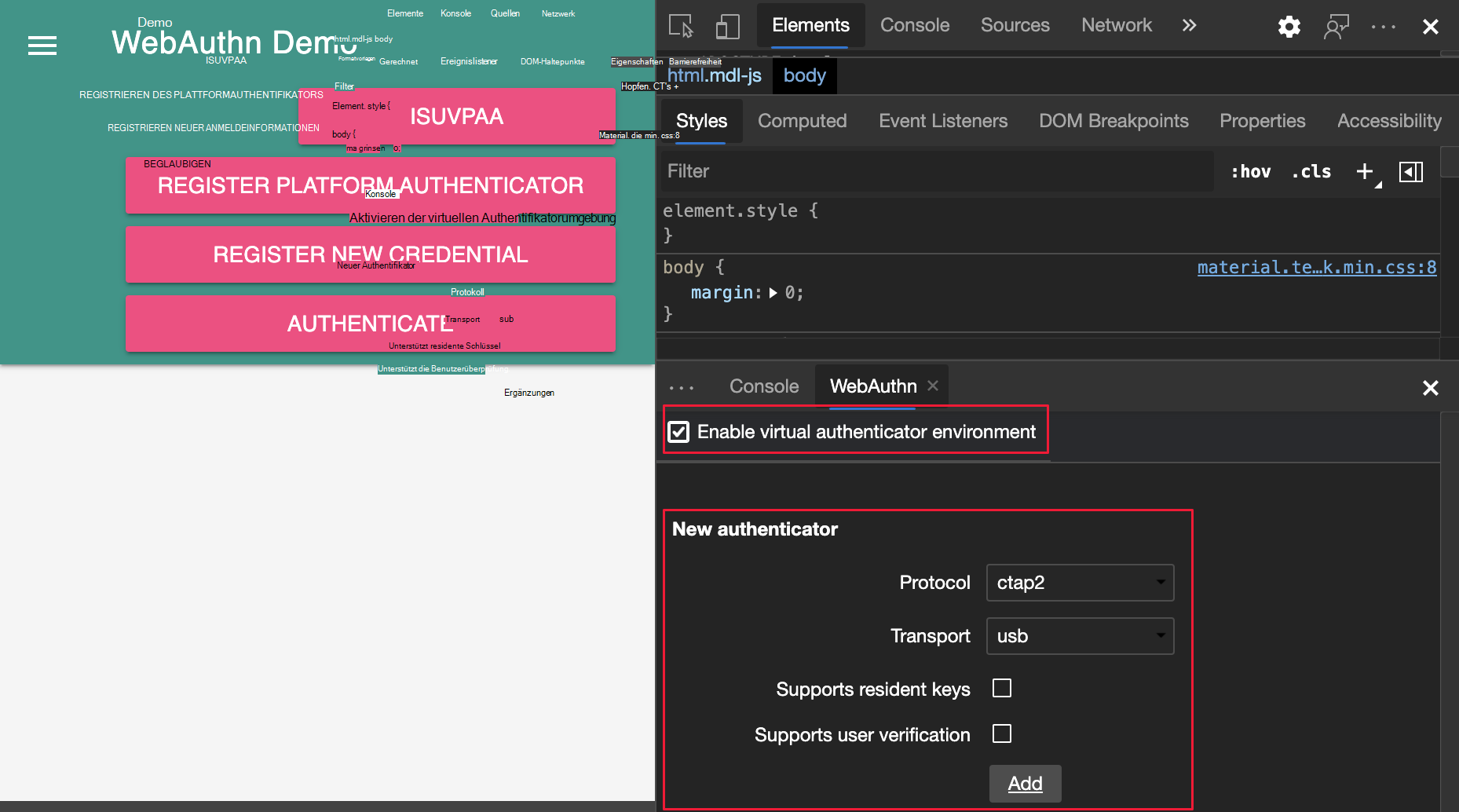Image resolution: width=1459 pixels, height=812 pixels.
Task: Click the Add authenticator button
Action: pos(1025,783)
